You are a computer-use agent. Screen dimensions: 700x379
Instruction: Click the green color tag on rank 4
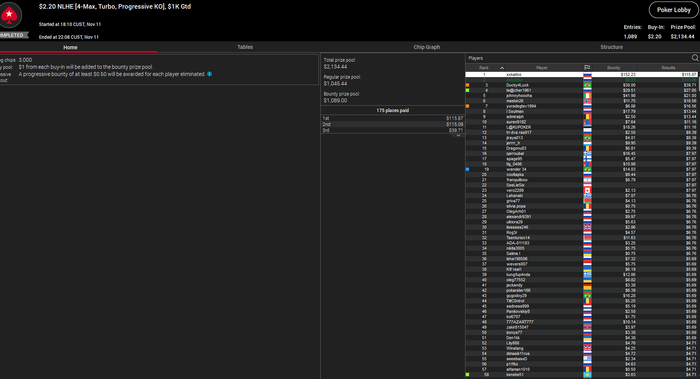467,90
